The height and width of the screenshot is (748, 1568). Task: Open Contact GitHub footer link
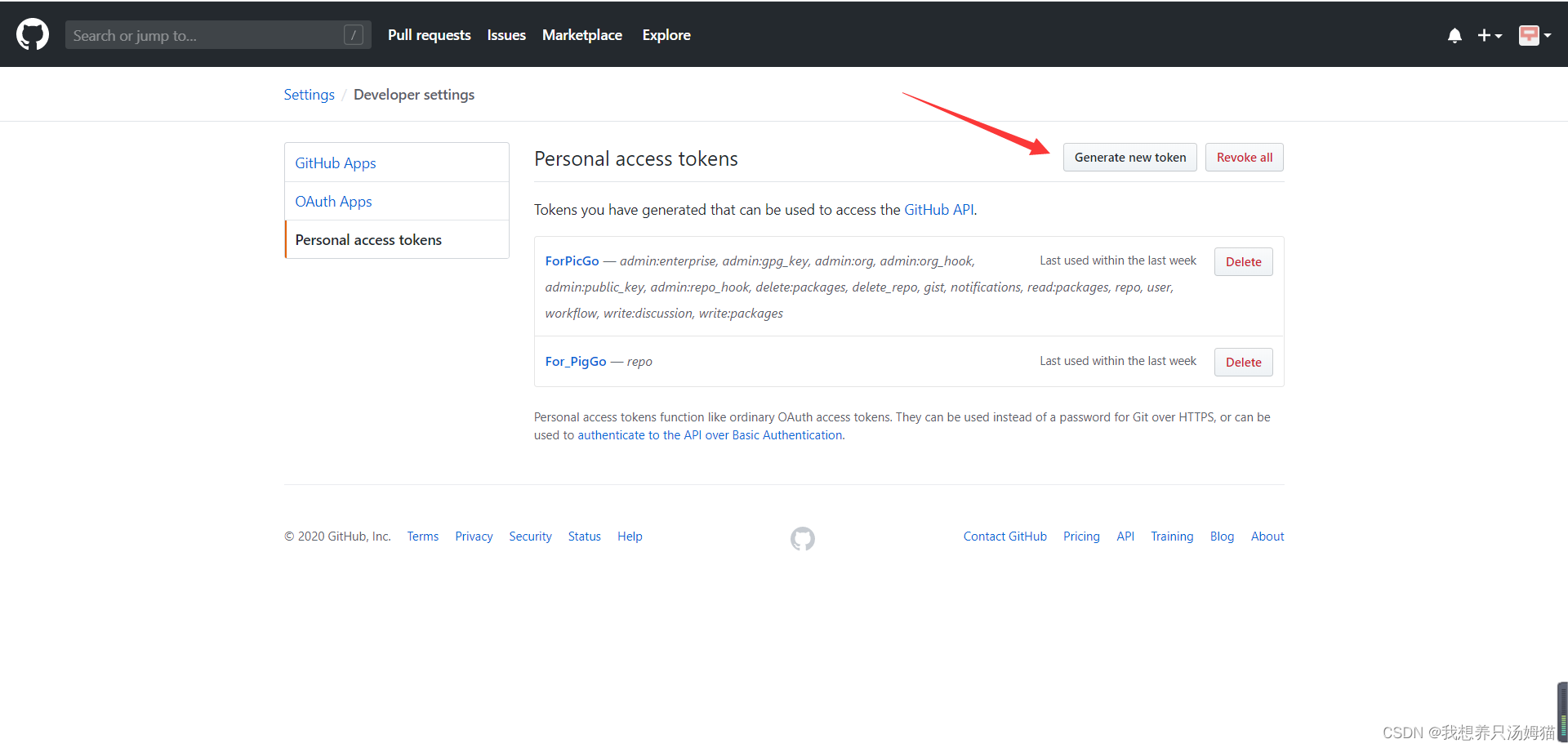(1005, 537)
